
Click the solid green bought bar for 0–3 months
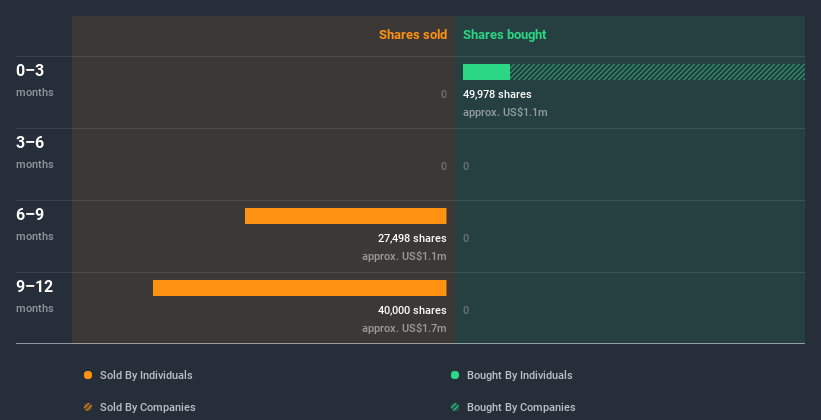(x=486, y=72)
